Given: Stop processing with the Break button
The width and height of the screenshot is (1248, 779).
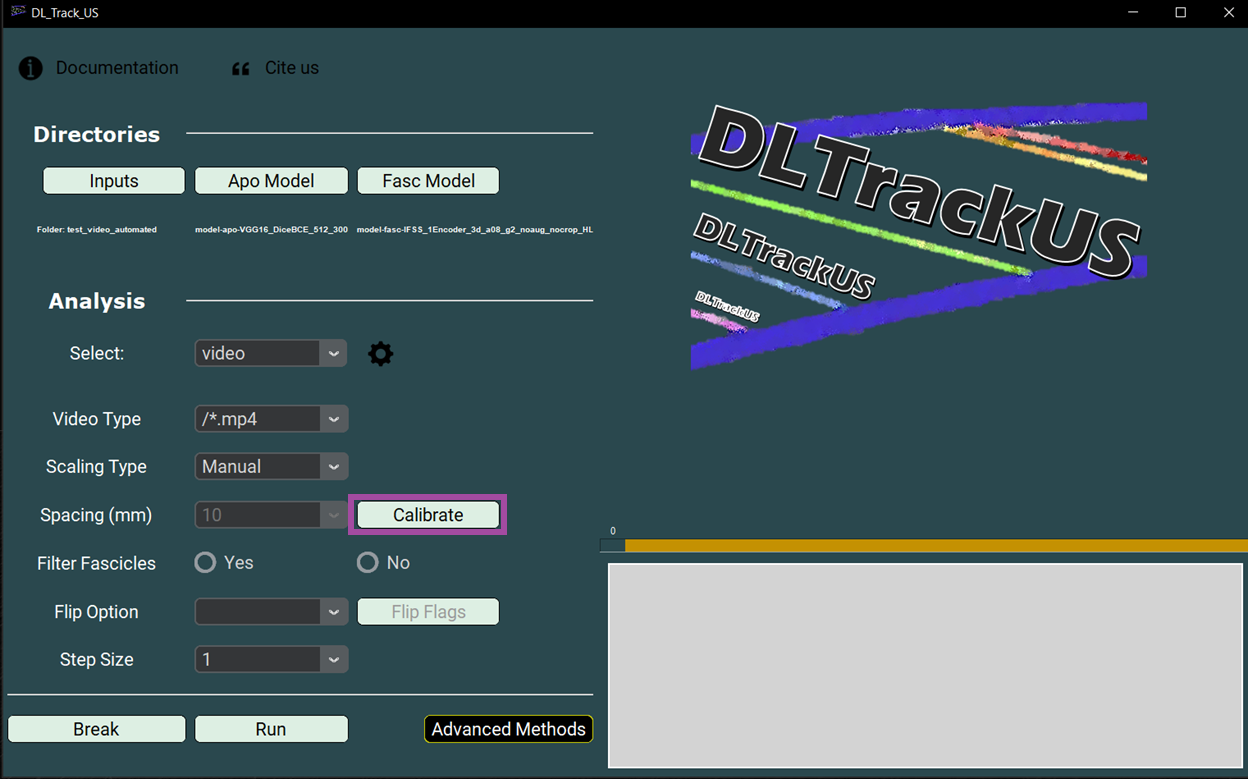Looking at the screenshot, I should [x=96, y=729].
